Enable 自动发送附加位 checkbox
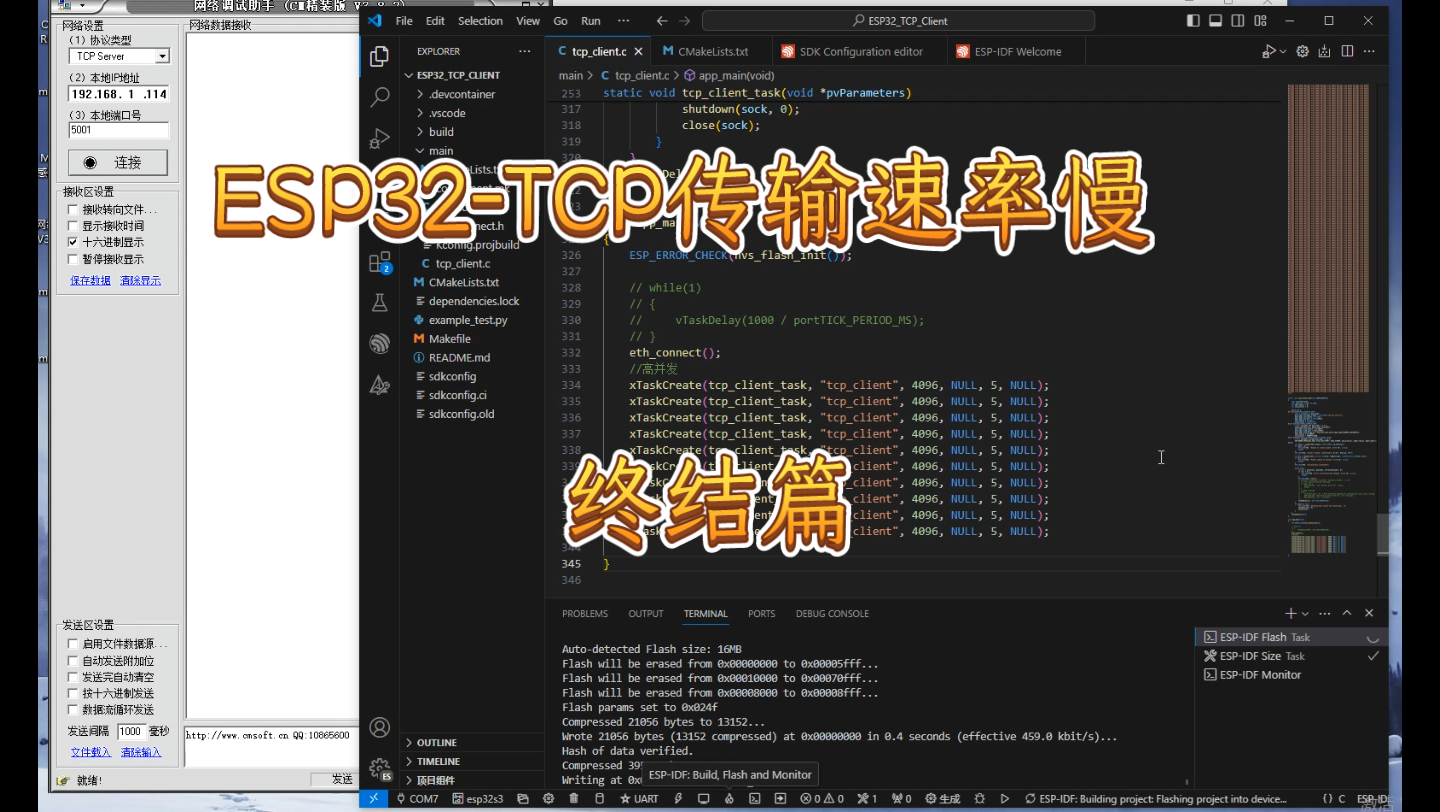 coord(72,661)
